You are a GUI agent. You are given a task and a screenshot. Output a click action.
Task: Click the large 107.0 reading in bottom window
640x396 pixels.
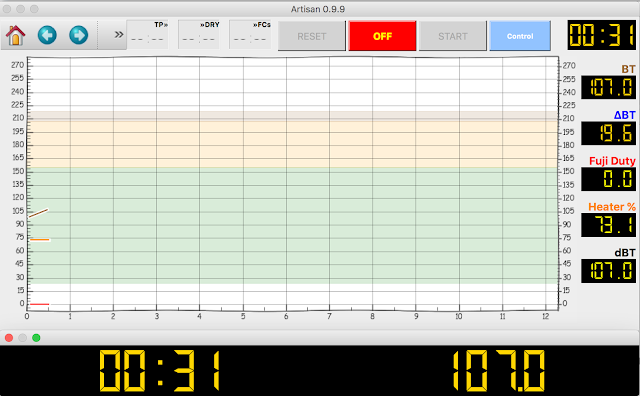498,371
